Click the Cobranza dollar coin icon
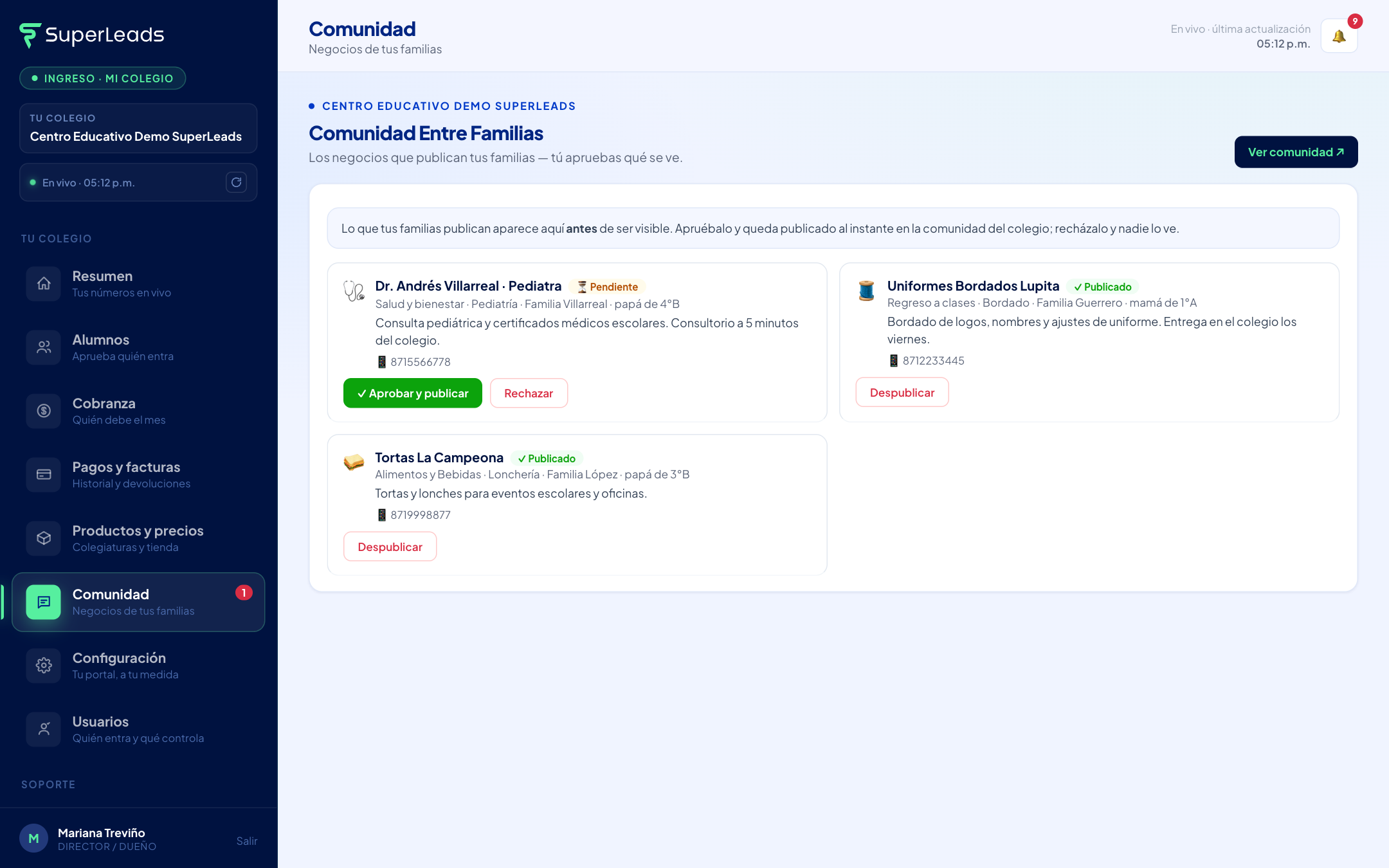The width and height of the screenshot is (1389, 868). [44, 411]
